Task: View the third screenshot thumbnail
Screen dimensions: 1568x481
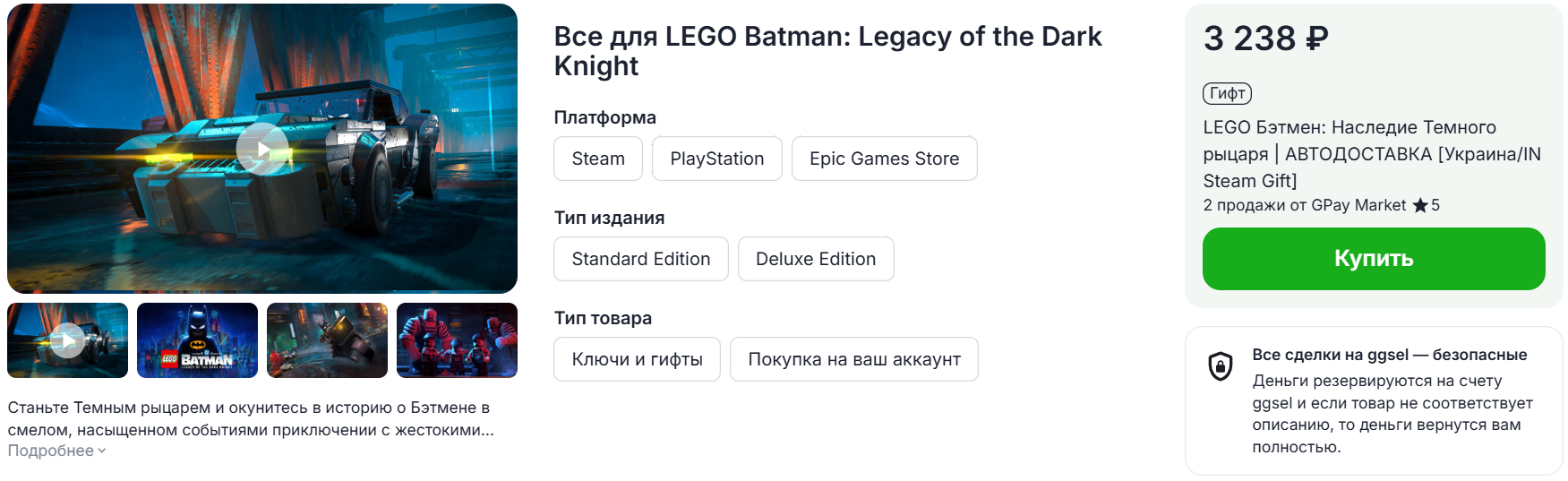Action: (x=327, y=340)
